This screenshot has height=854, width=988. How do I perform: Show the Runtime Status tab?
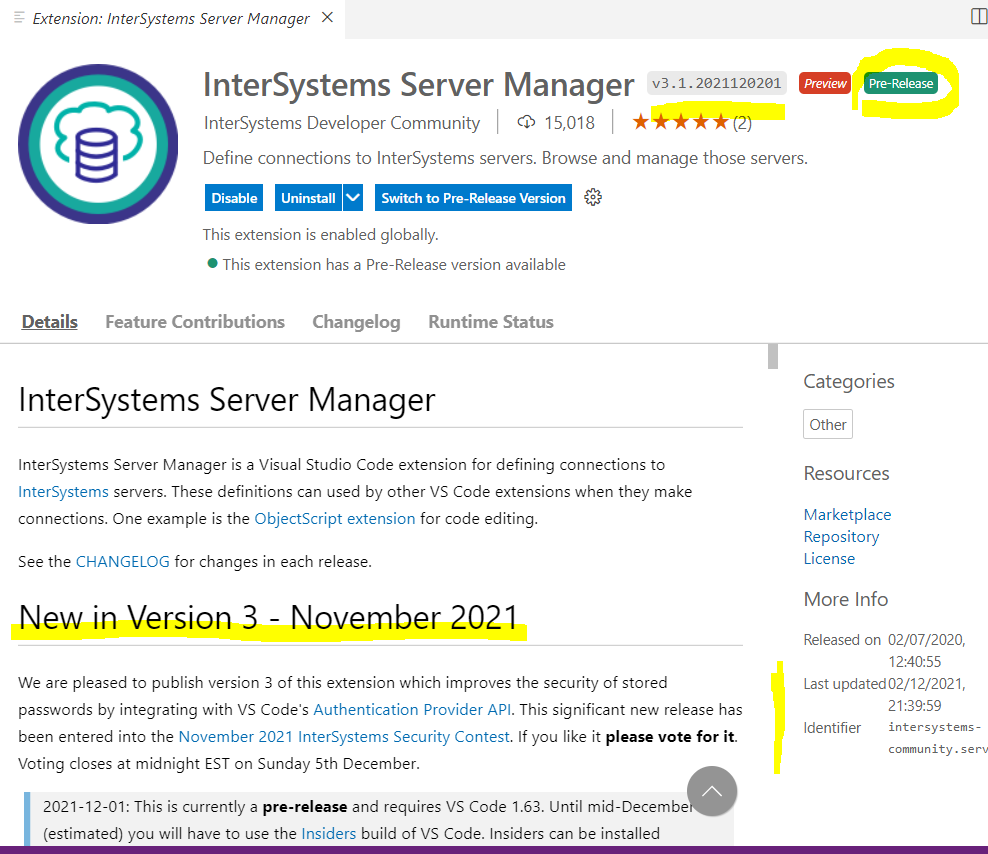[x=491, y=322]
